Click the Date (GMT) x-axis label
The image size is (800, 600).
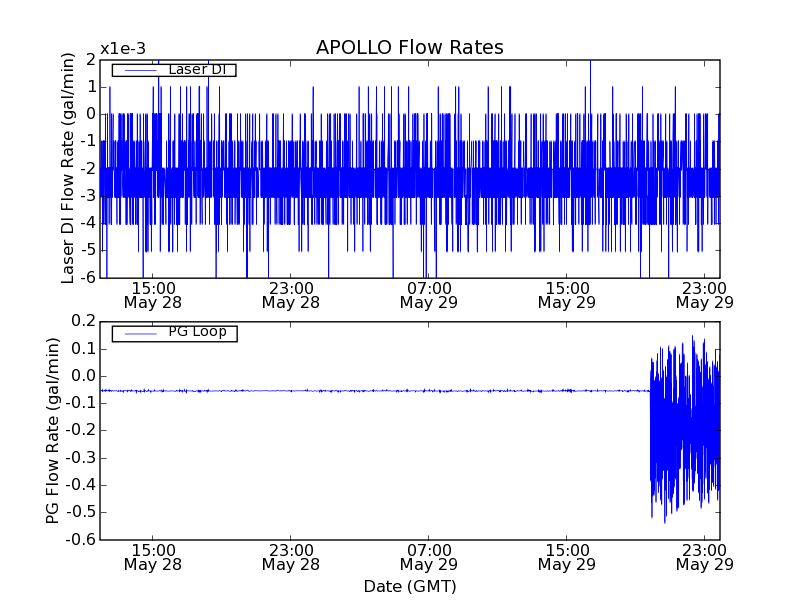click(409, 586)
